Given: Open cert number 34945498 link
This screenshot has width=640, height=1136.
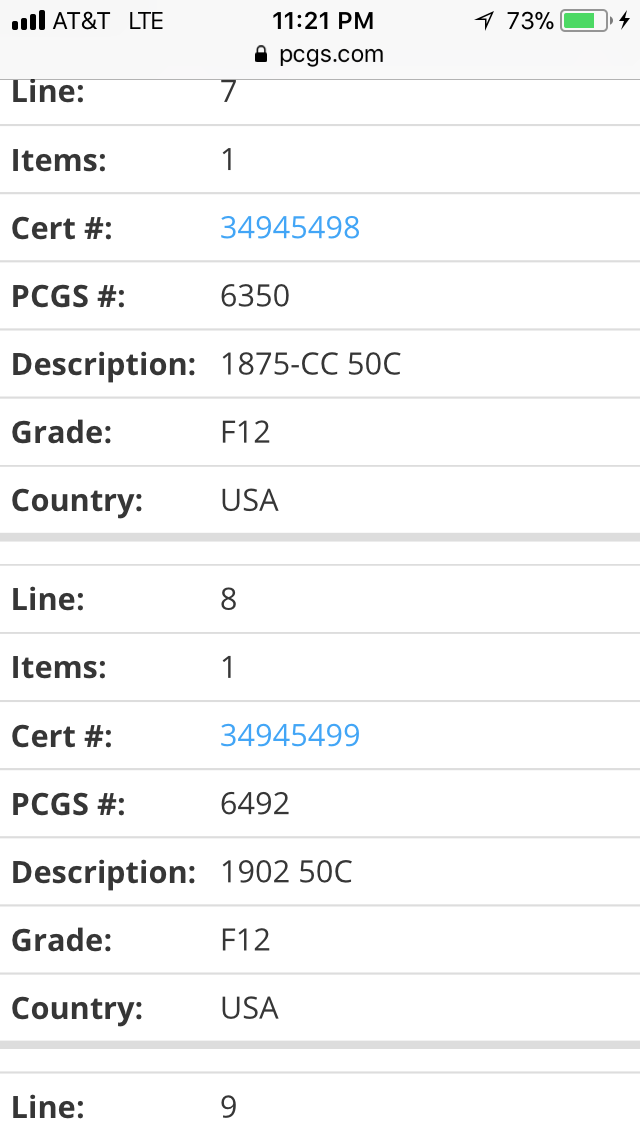Looking at the screenshot, I should [x=290, y=227].
